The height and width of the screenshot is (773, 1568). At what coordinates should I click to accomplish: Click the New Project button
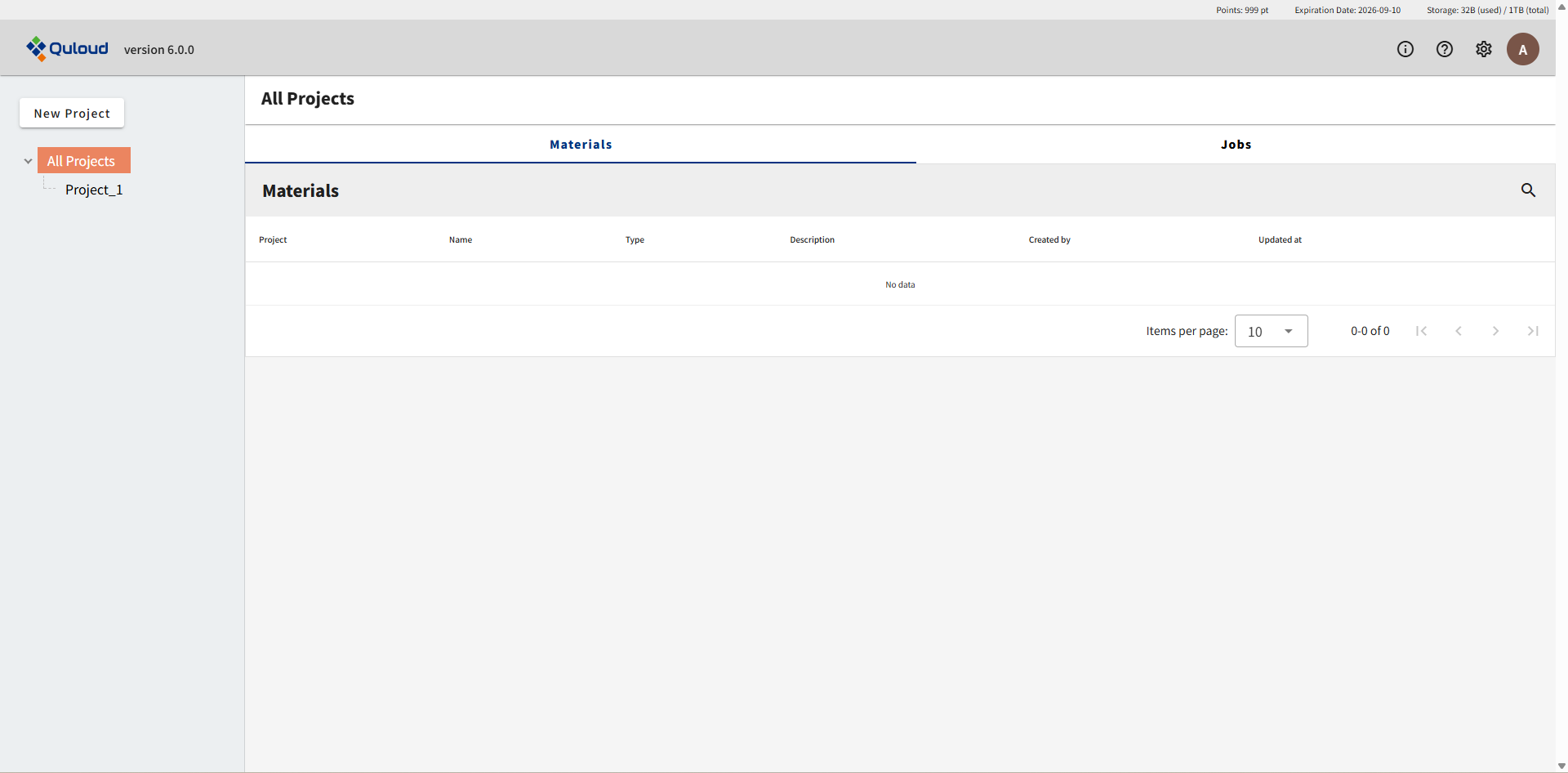(72, 114)
